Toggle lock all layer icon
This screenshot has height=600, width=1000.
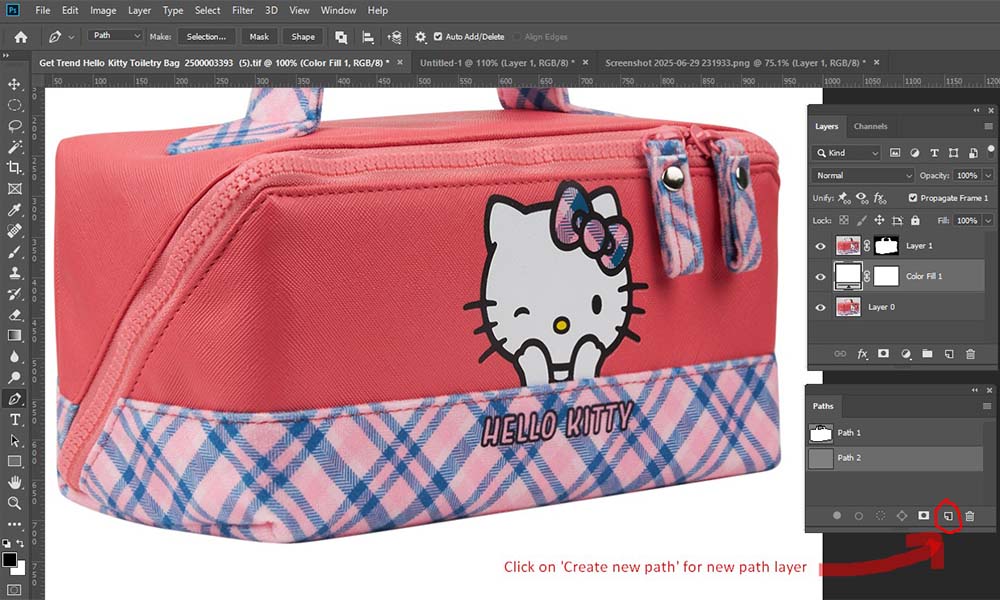(915, 221)
